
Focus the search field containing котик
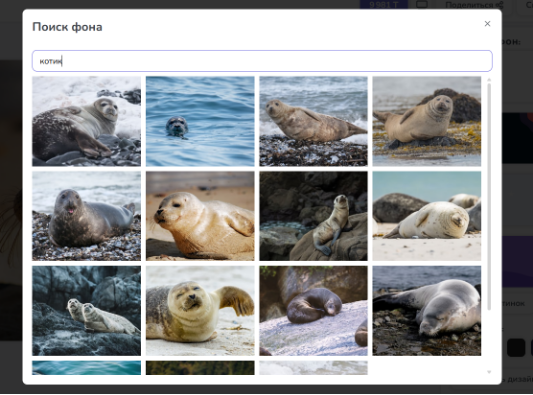point(262,61)
